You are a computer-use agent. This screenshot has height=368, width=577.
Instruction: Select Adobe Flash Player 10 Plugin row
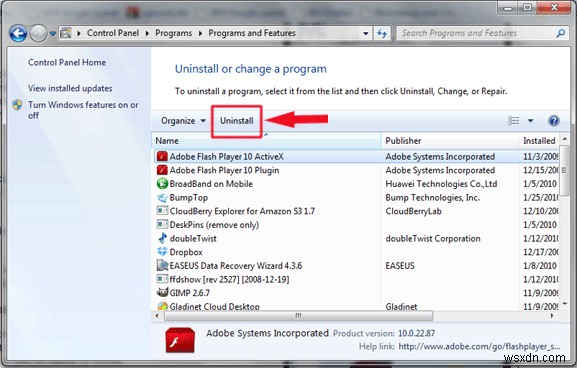[x=355, y=170]
